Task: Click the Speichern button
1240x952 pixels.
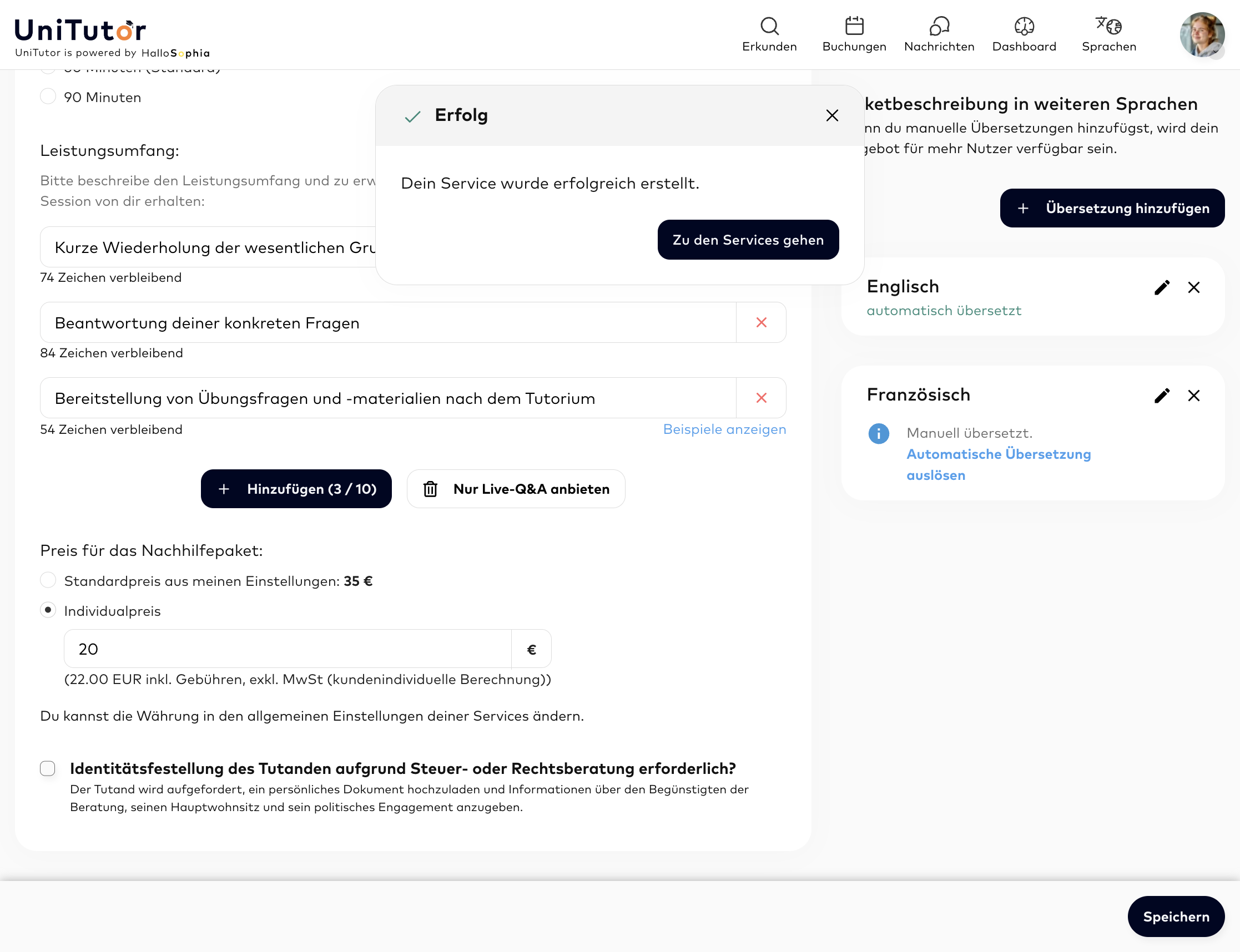Action: pyautogui.click(x=1176, y=916)
